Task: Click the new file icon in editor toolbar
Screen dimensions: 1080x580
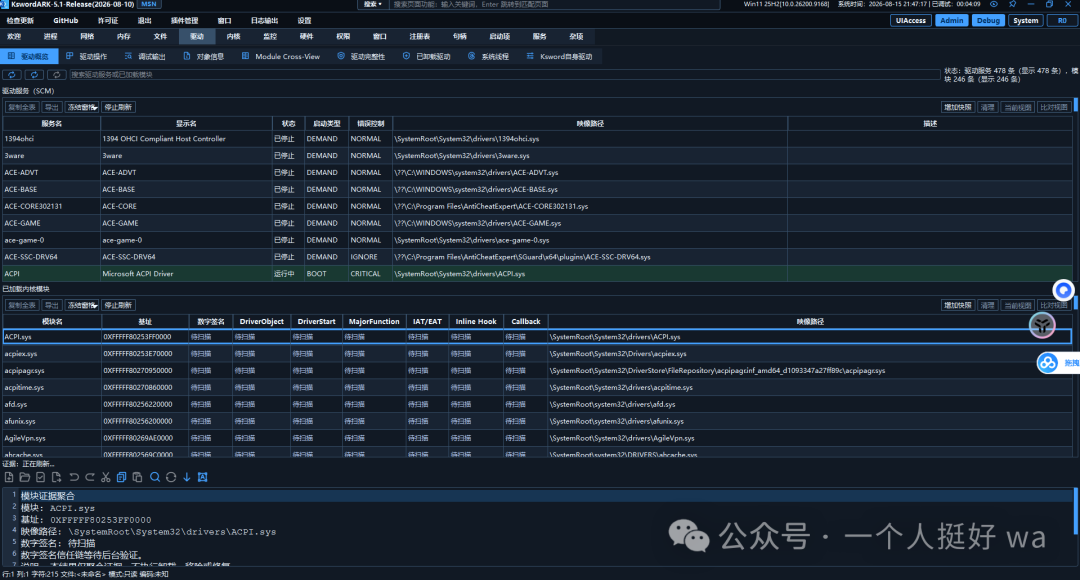Action: (x=9, y=477)
